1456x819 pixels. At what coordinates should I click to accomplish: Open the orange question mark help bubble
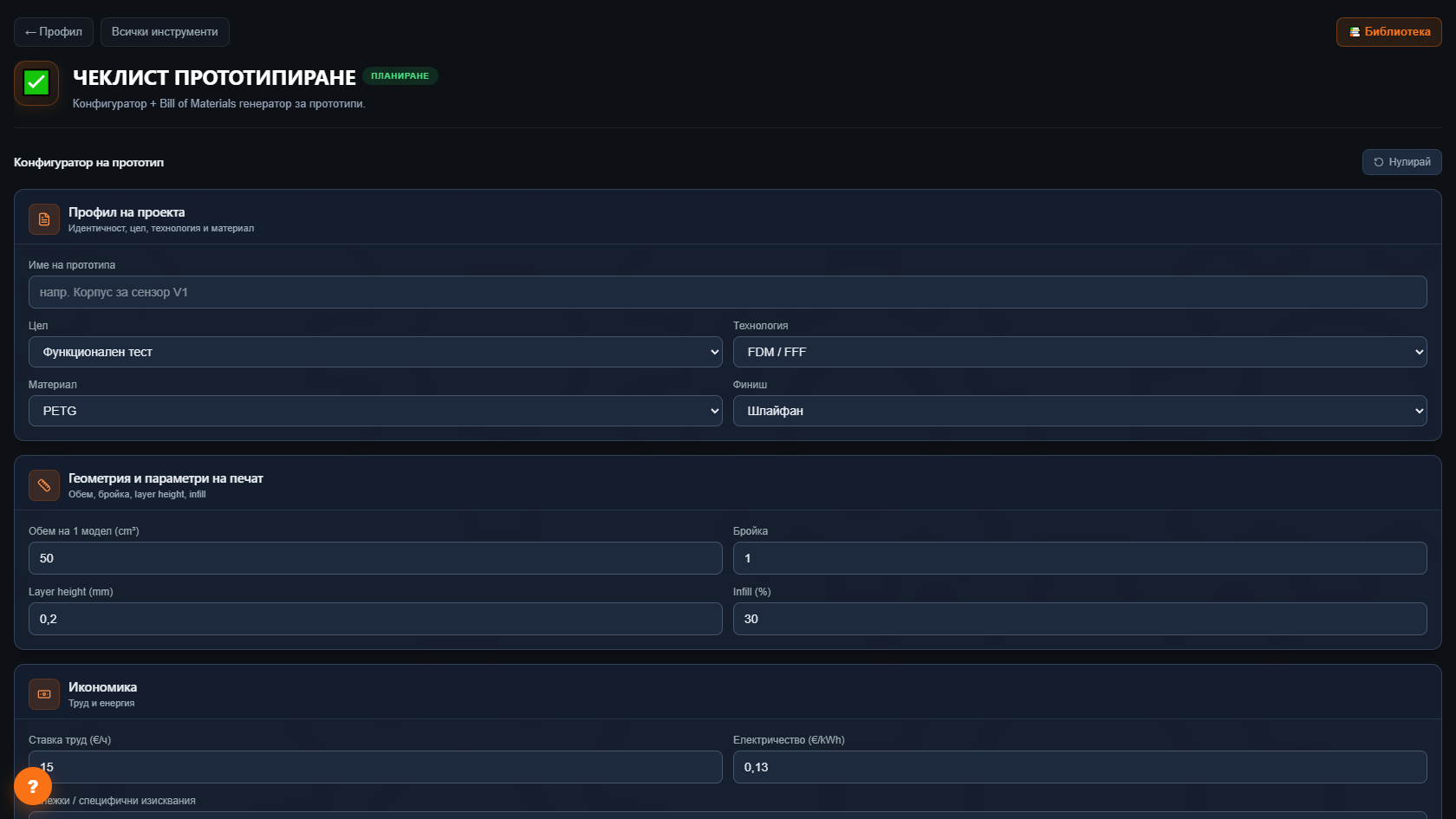coord(33,786)
